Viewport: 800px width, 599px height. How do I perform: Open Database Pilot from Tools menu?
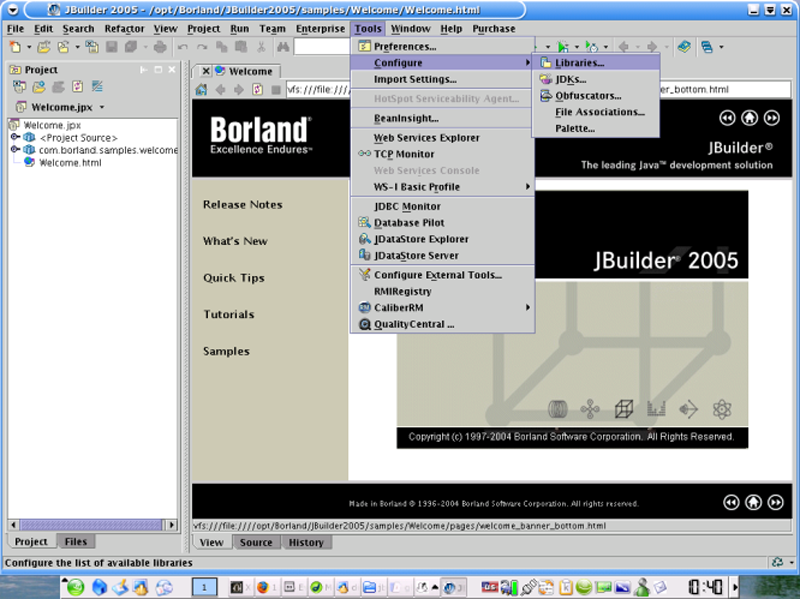pos(409,223)
